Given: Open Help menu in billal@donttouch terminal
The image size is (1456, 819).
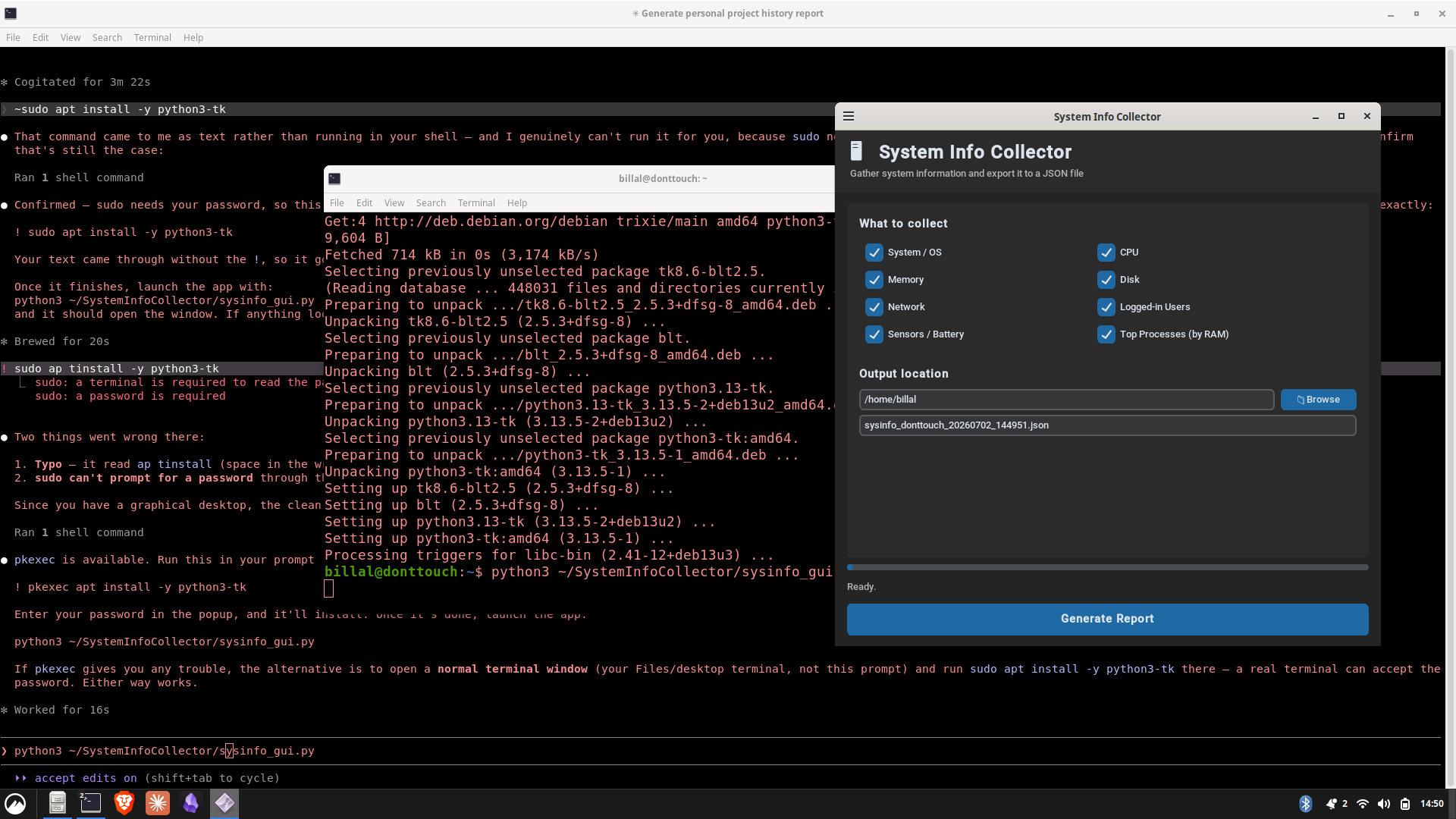Looking at the screenshot, I should (x=517, y=202).
